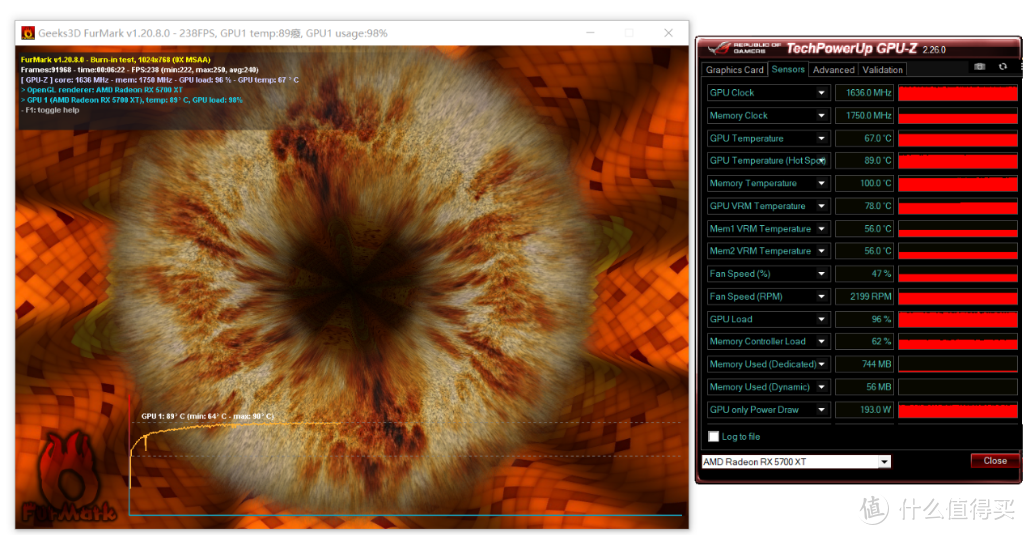Open the Memory Used (Dynamic) dropdown
Viewport: 1026px width, 535px height.
(821, 387)
